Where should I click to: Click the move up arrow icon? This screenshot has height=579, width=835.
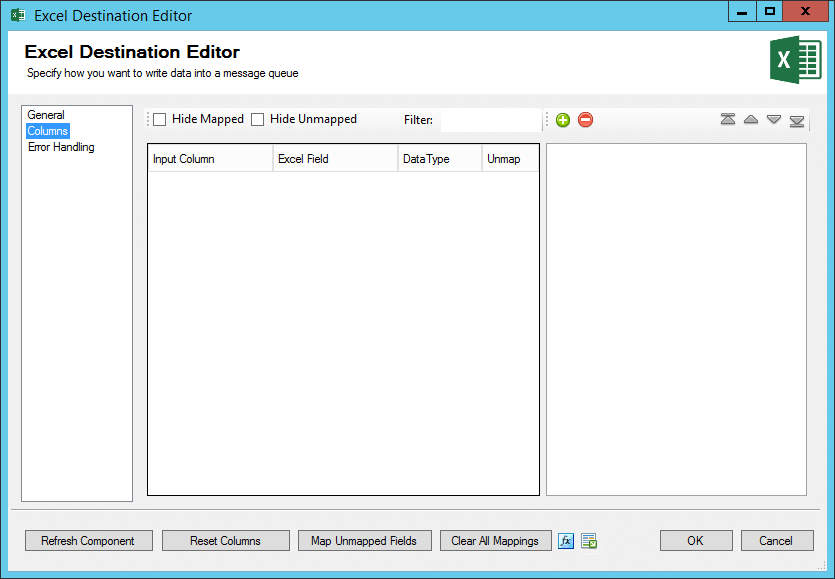click(751, 119)
